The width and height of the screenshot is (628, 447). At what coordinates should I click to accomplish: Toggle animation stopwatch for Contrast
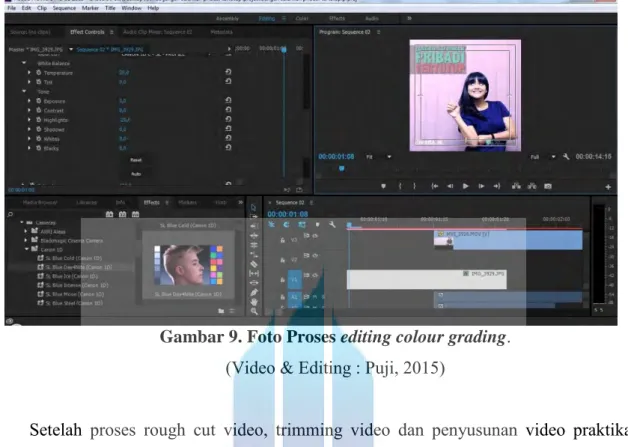pyautogui.click(x=39, y=110)
